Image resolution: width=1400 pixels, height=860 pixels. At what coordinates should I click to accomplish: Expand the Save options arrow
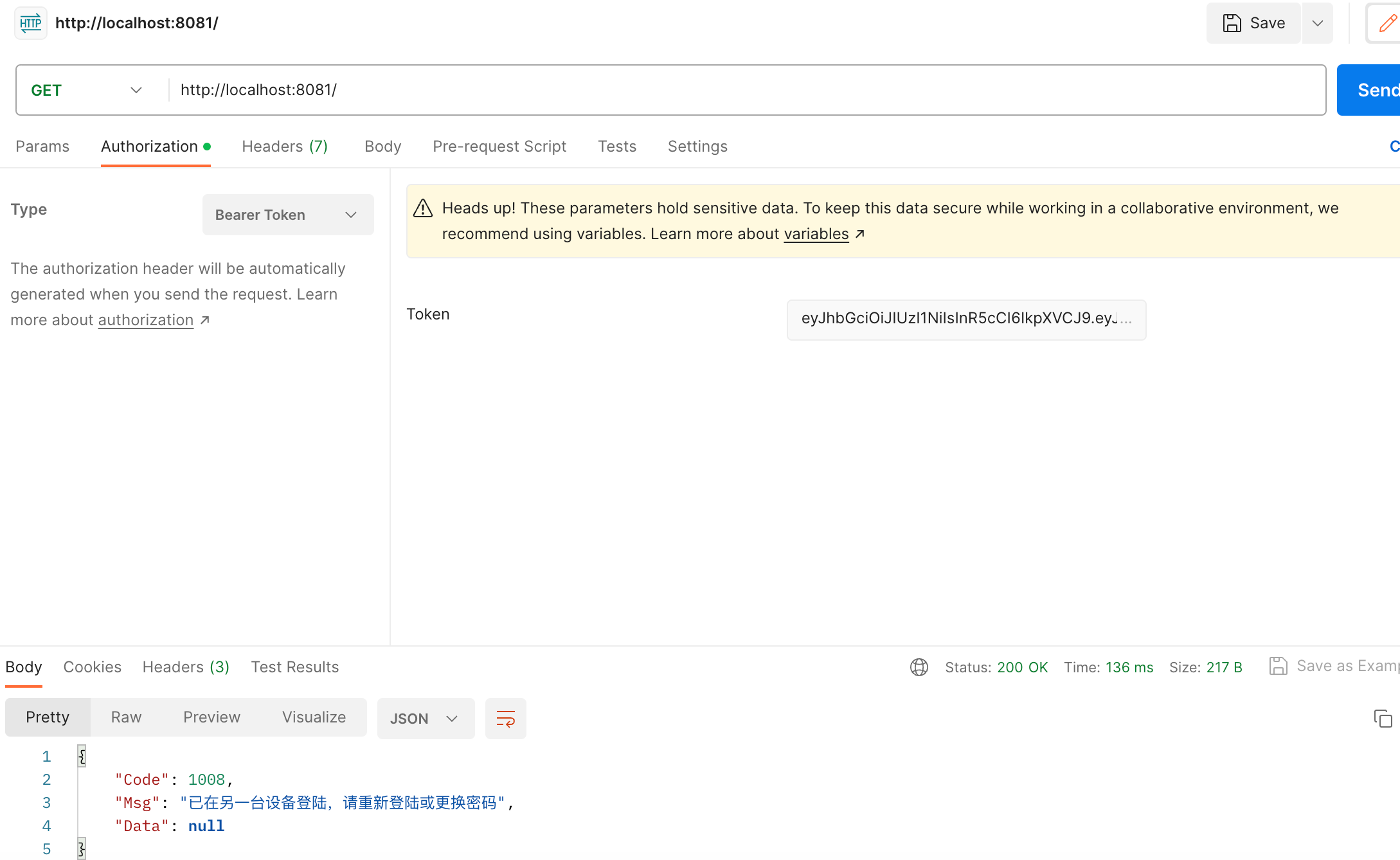pos(1318,23)
